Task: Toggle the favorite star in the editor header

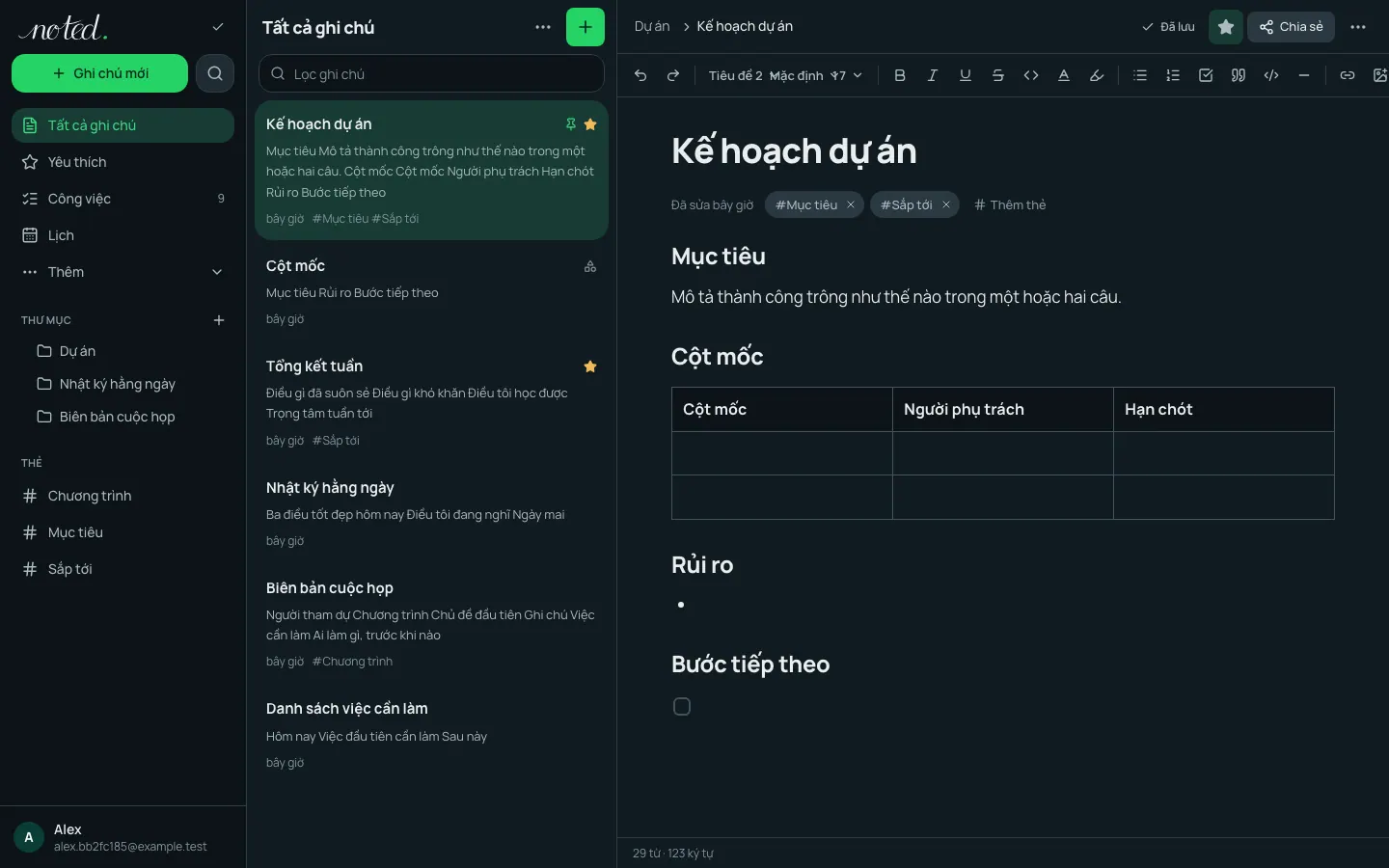Action: (1226, 27)
